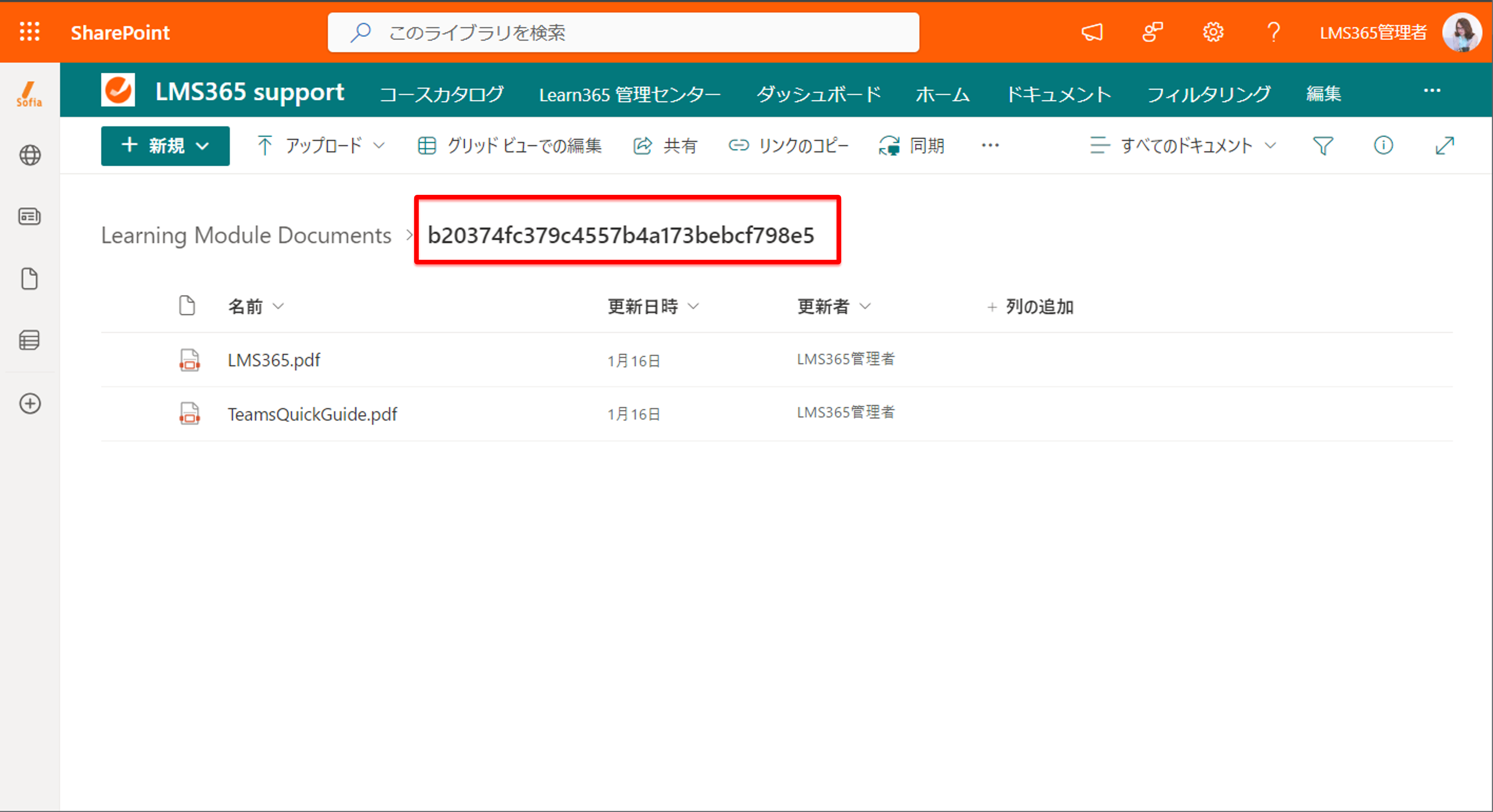This screenshot has width=1493, height=812.
Task: Click the 共有 share button
Action: [665, 146]
